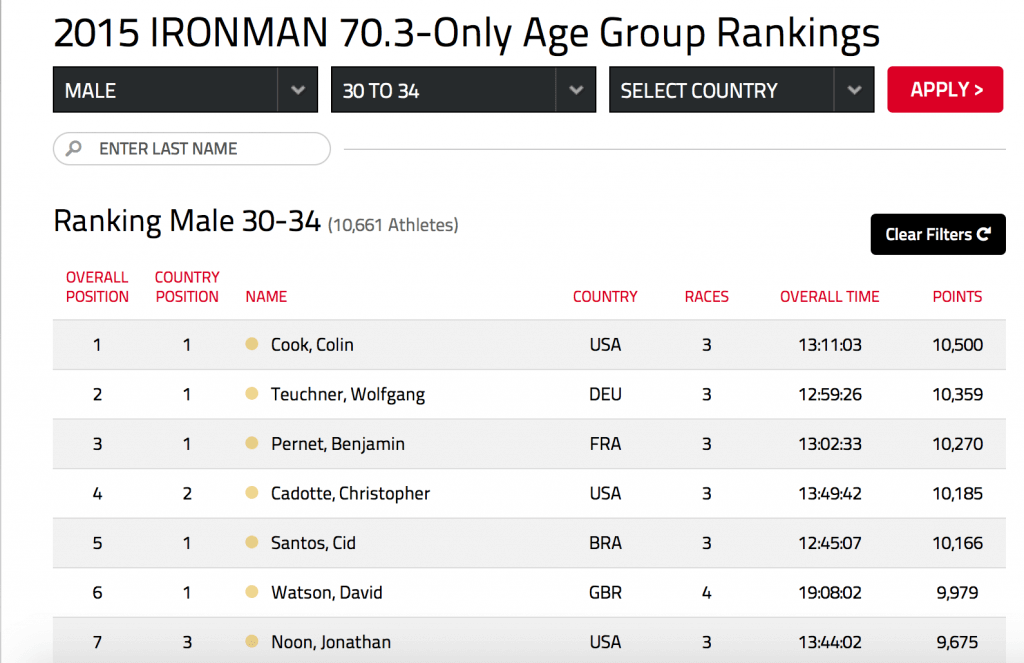
Task: Click gold dot beside Teuchner, Wolfgang
Action: [x=252, y=394]
